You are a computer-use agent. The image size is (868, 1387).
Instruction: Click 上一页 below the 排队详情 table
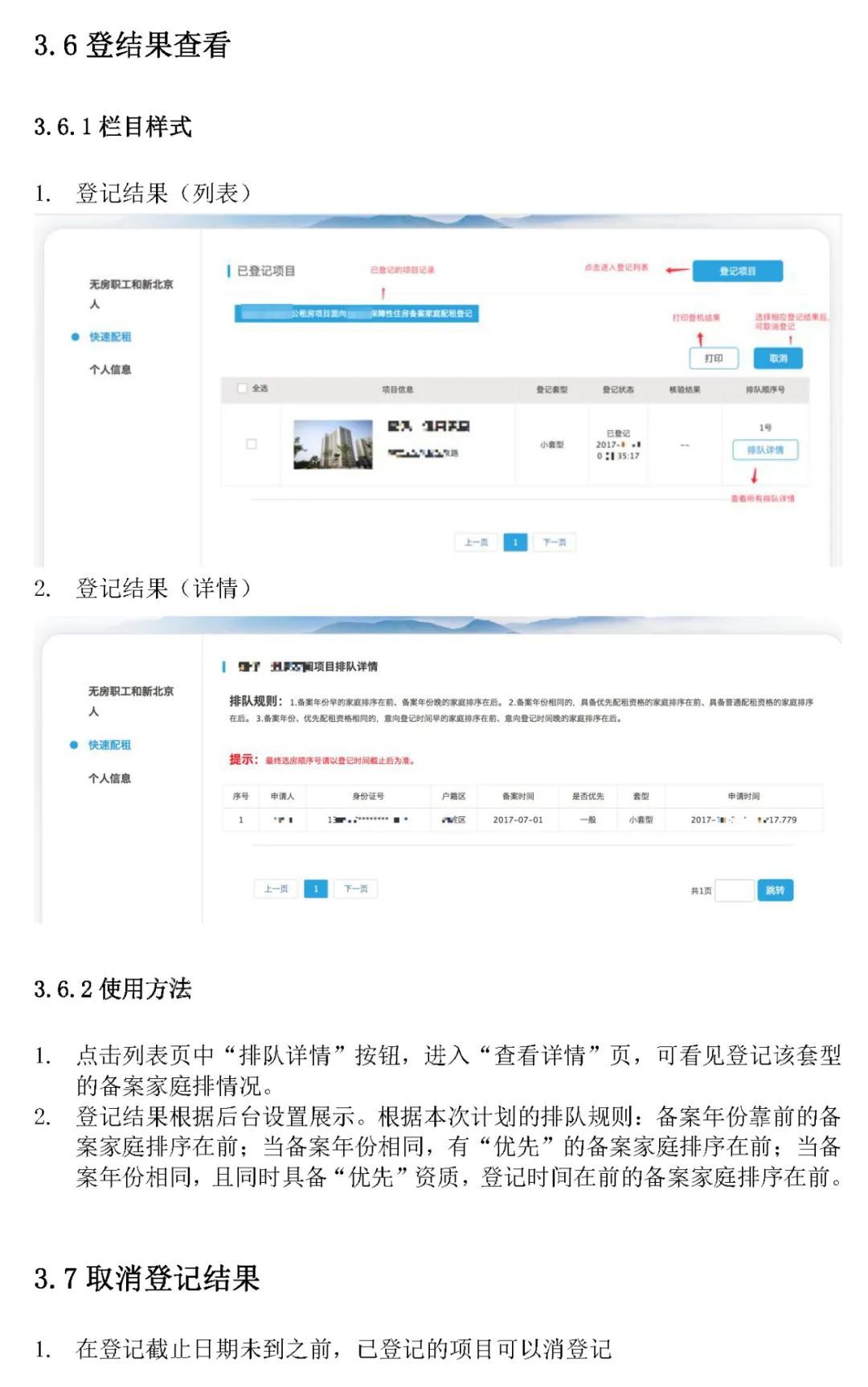[x=276, y=889]
